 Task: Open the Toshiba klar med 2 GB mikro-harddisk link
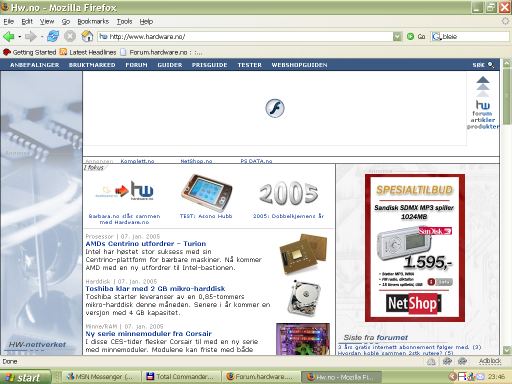(x=155, y=288)
